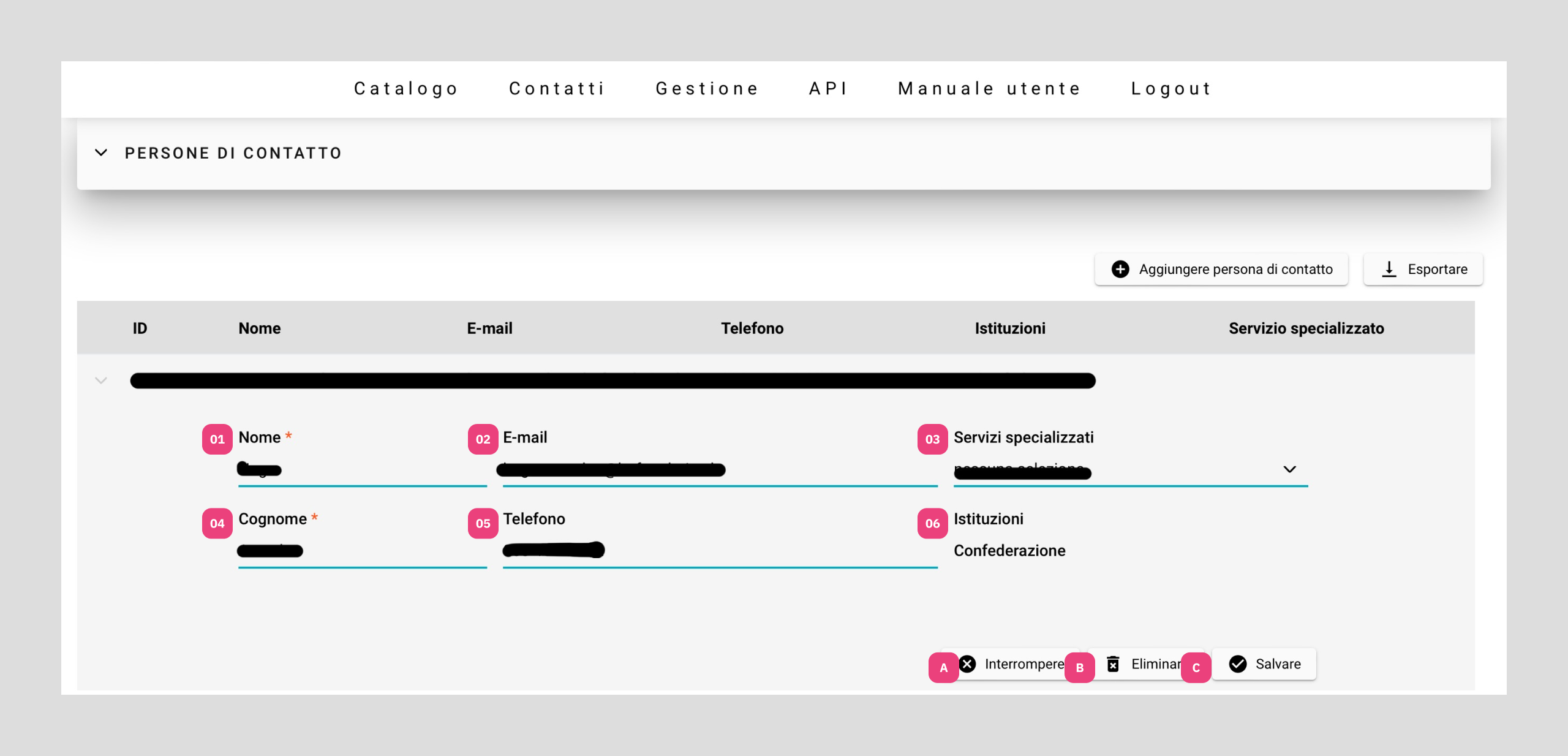The image size is (1568, 756).
Task: Click the checkmark icon on Salvare
Action: (x=1238, y=664)
